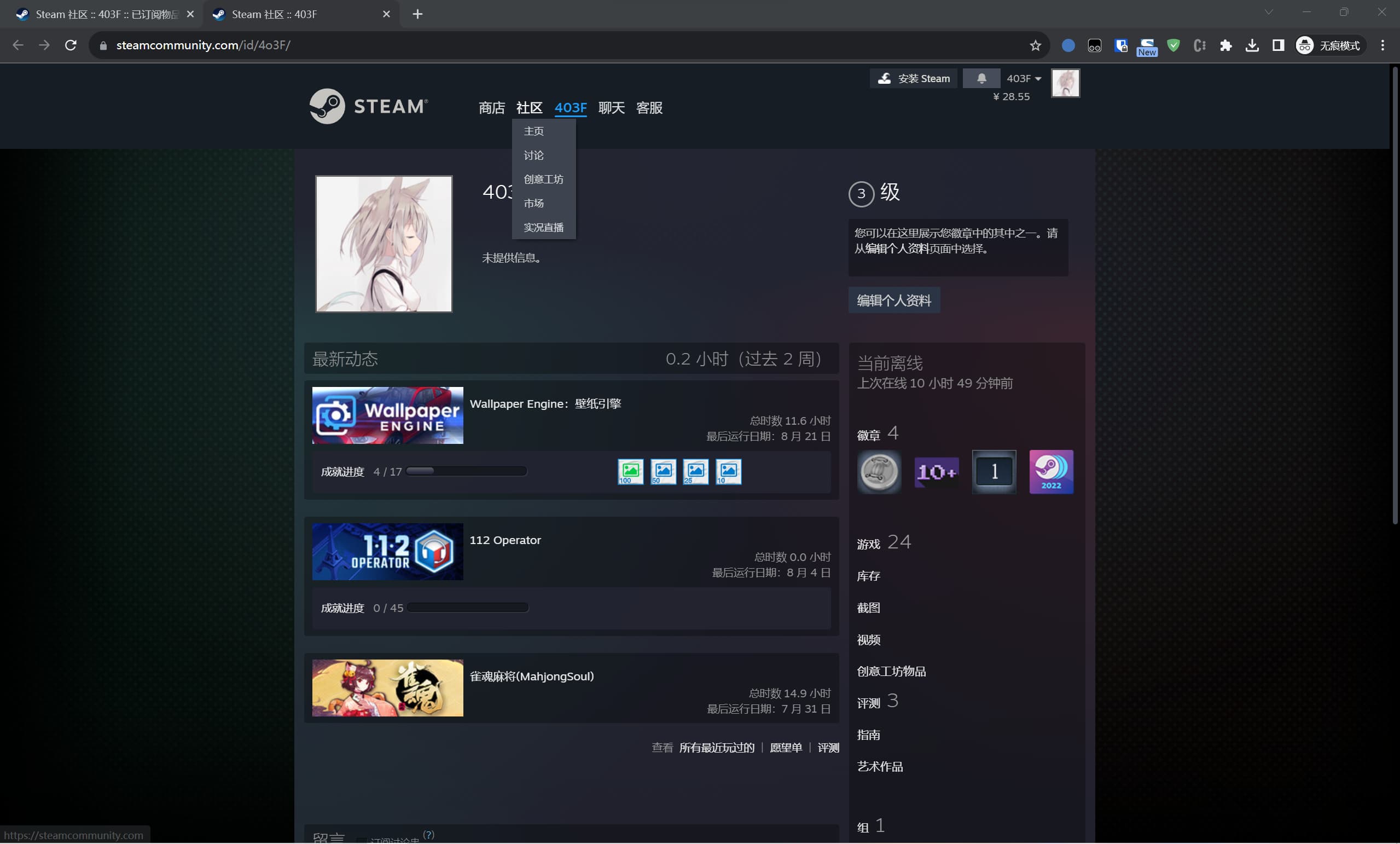Open the browser extensions puzzle icon
Screen dimensions: 1400x844
pyautogui.click(x=1225, y=45)
